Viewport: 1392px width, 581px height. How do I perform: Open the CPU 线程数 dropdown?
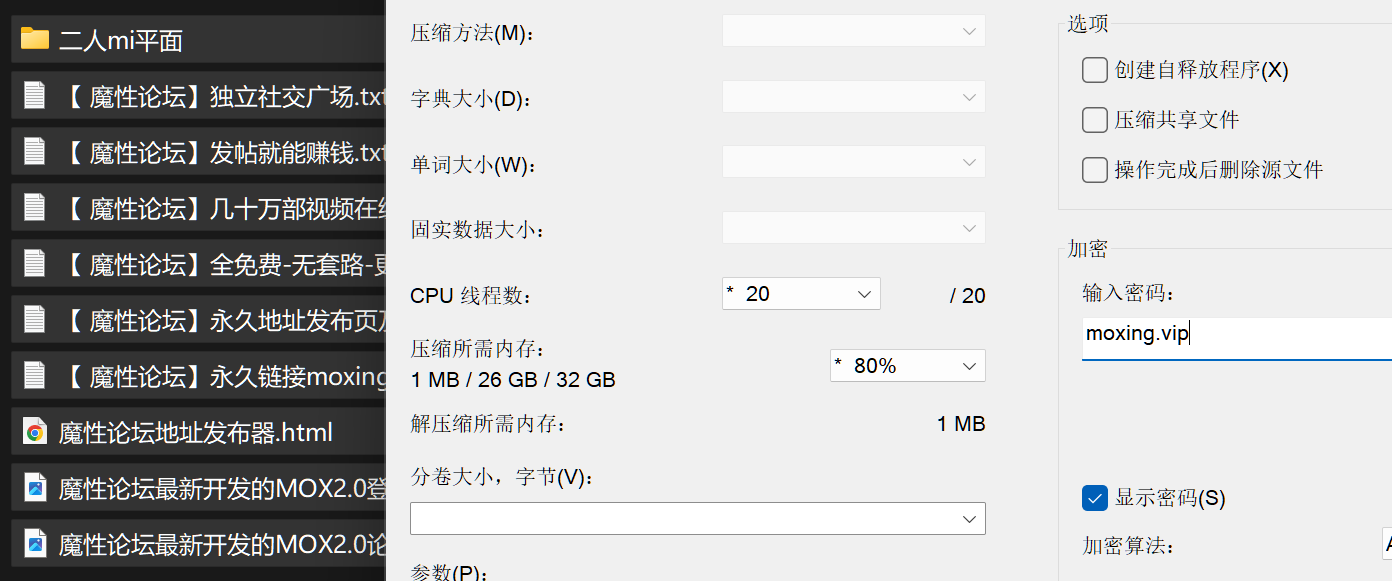801,294
